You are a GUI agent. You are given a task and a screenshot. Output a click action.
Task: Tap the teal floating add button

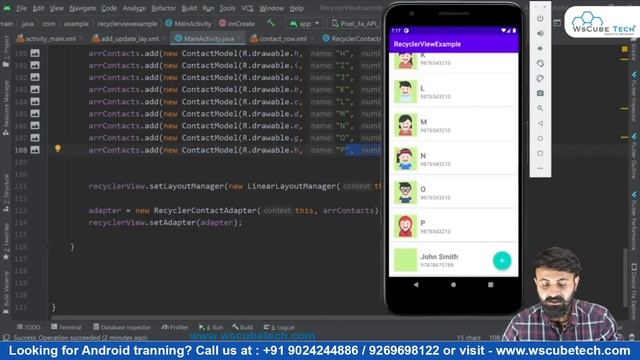click(x=502, y=260)
